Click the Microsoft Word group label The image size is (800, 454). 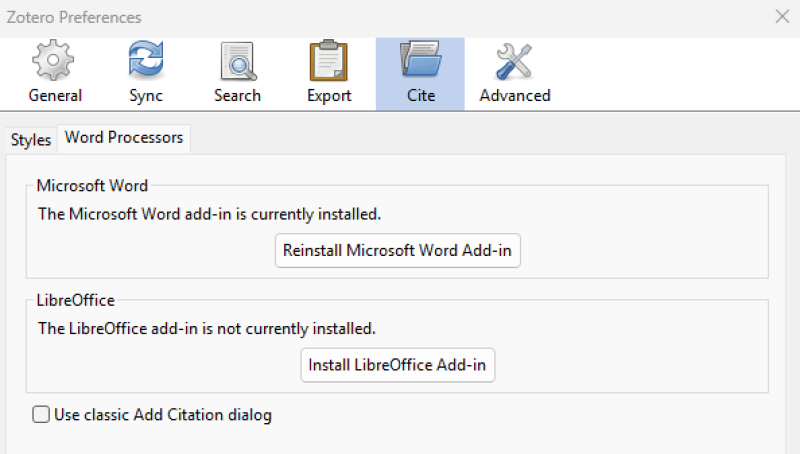click(x=92, y=186)
